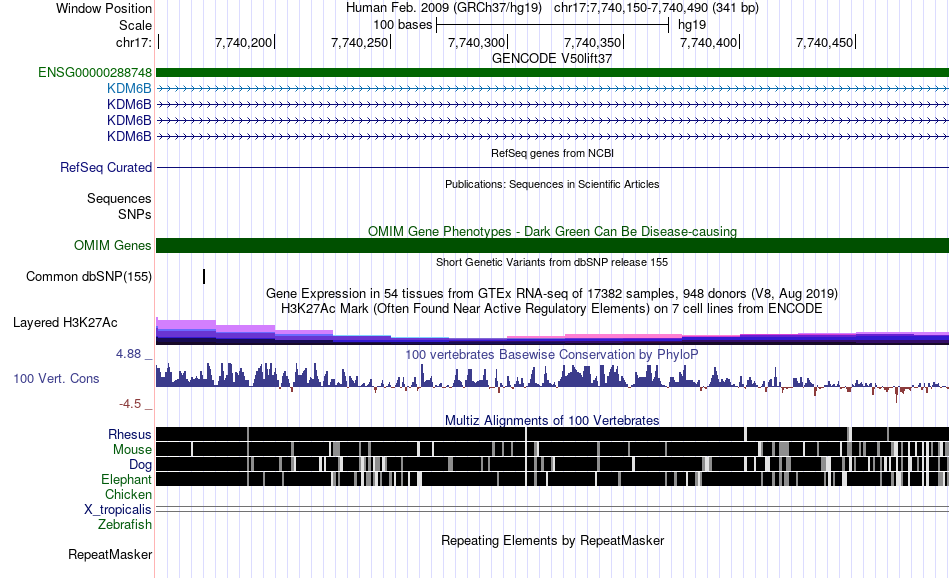Viewport: 950px width, 578px height.
Task: Click the dark green OMIM Genes bar
Action: point(553,245)
